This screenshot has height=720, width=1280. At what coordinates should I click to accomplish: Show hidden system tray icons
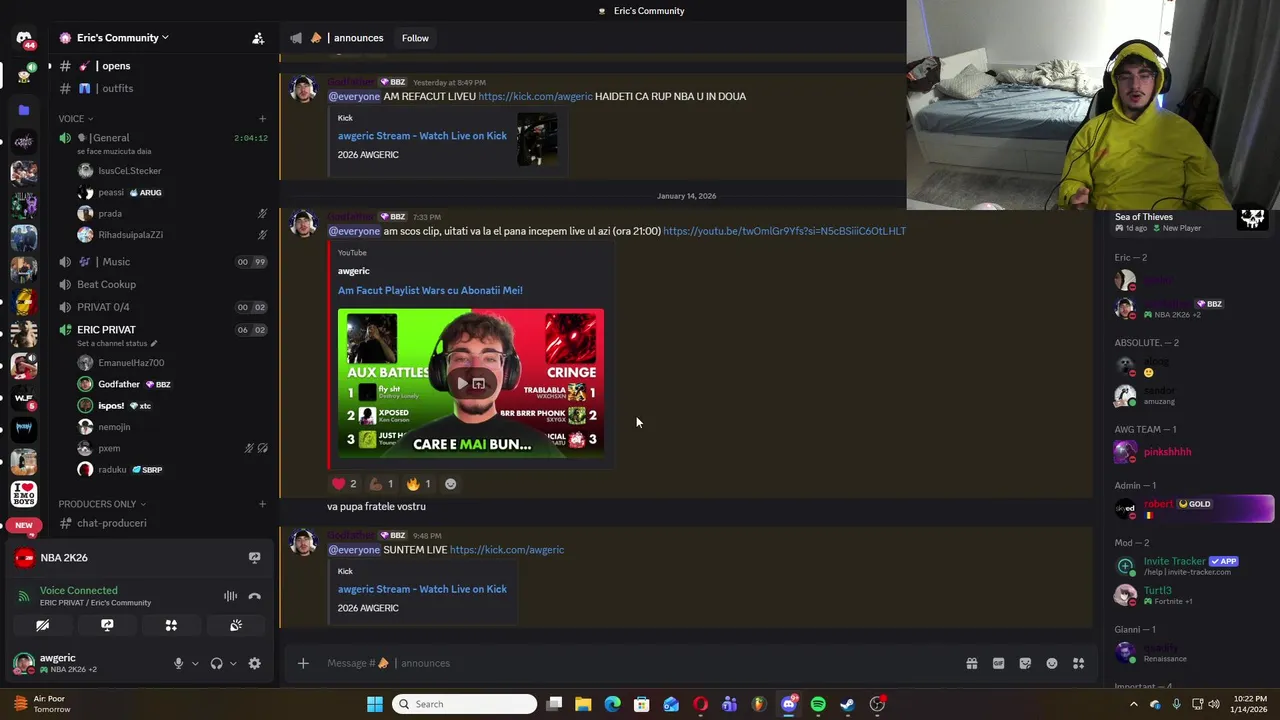pos(1133,704)
